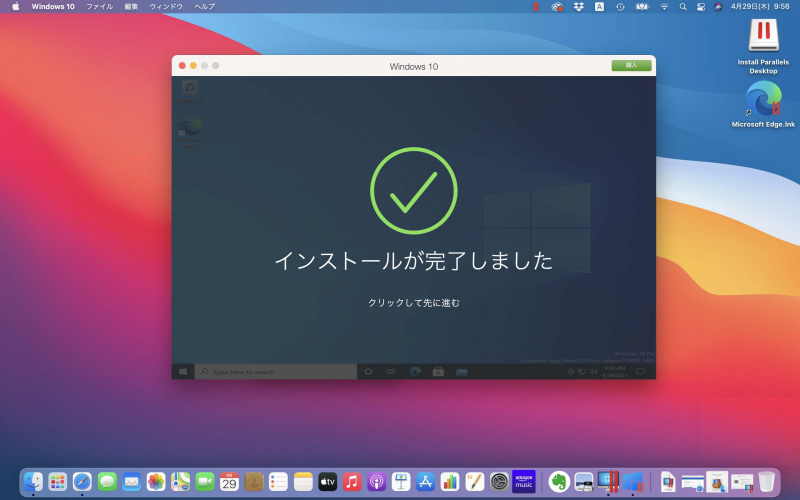Click Windows Start button in VM taskbar

[183, 371]
